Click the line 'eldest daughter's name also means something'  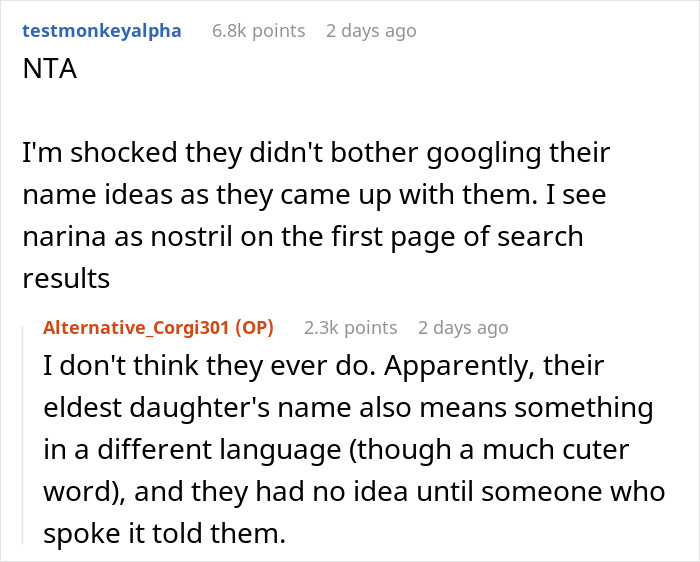click(x=348, y=408)
